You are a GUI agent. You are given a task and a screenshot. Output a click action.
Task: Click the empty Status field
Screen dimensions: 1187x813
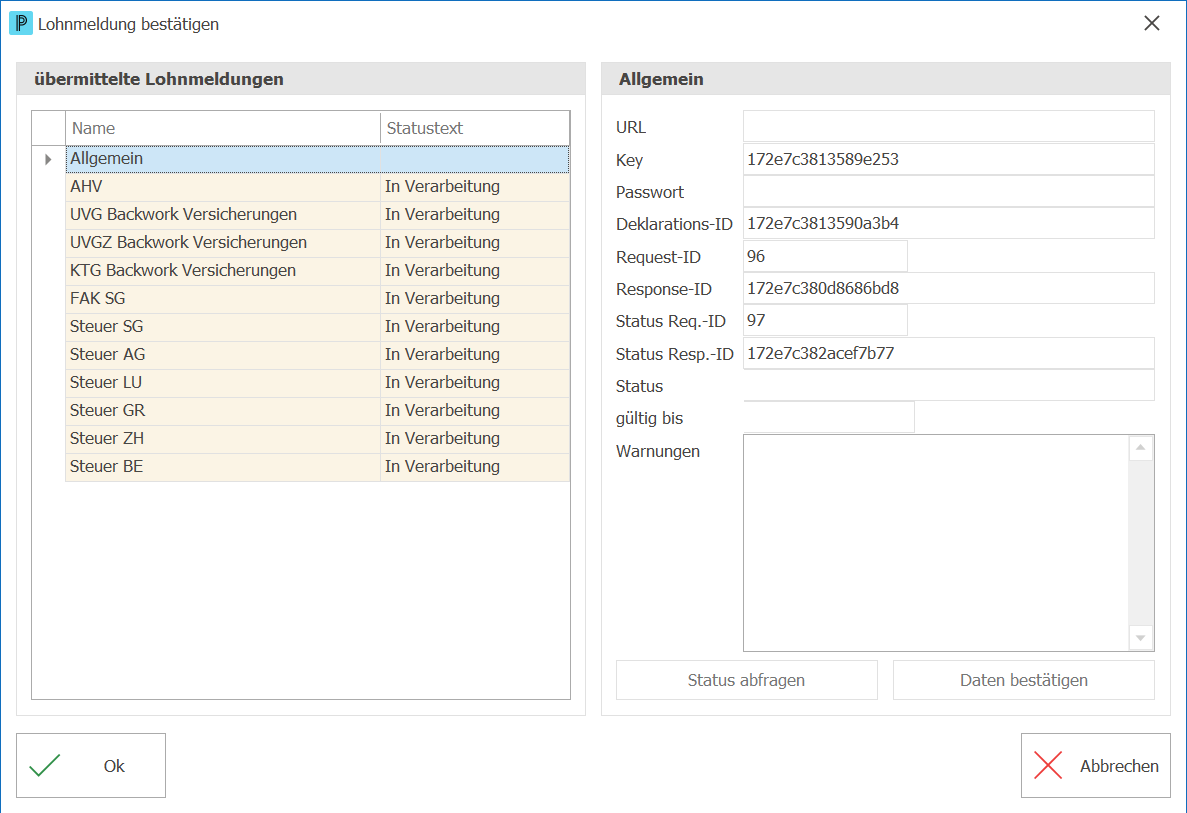[x=949, y=385]
